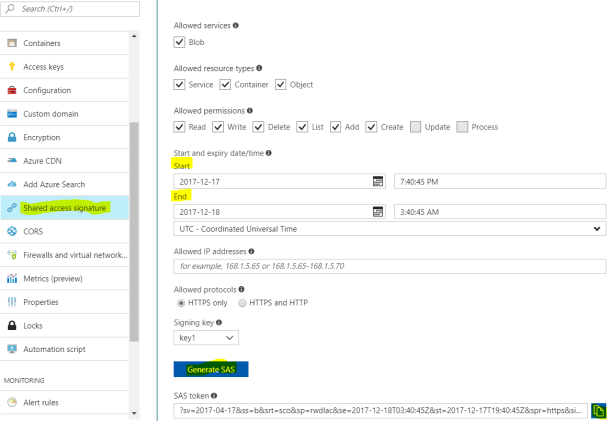Select the HTTPS only radio button
The width and height of the screenshot is (611, 421).
click(181, 303)
